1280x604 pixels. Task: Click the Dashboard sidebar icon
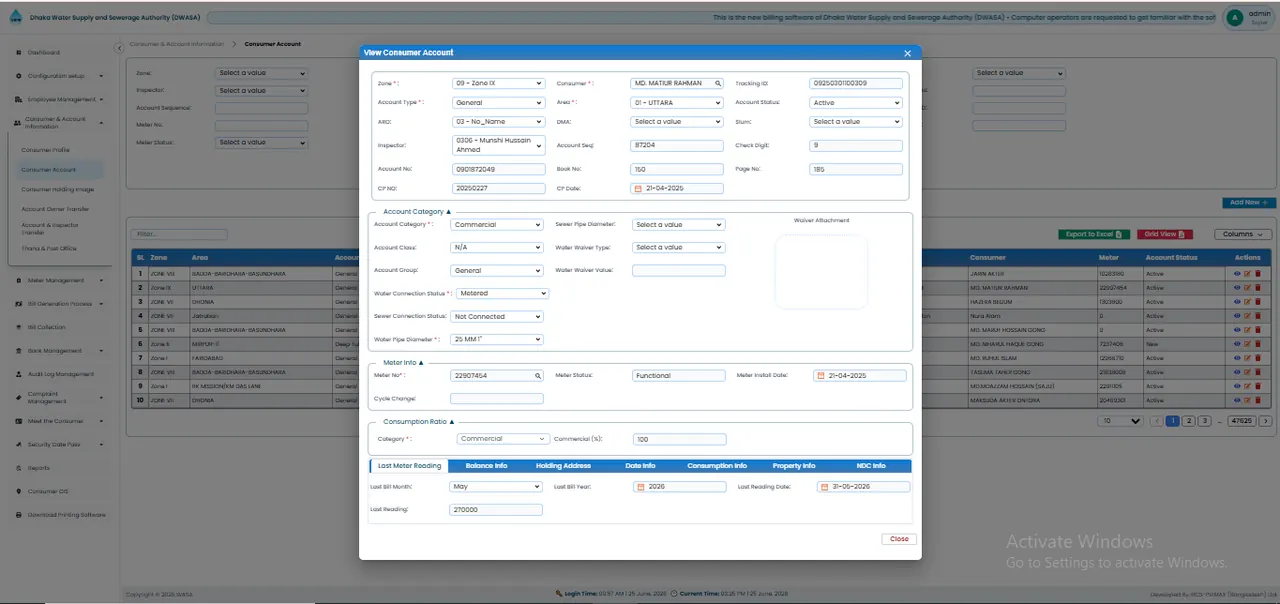[x=20, y=52]
